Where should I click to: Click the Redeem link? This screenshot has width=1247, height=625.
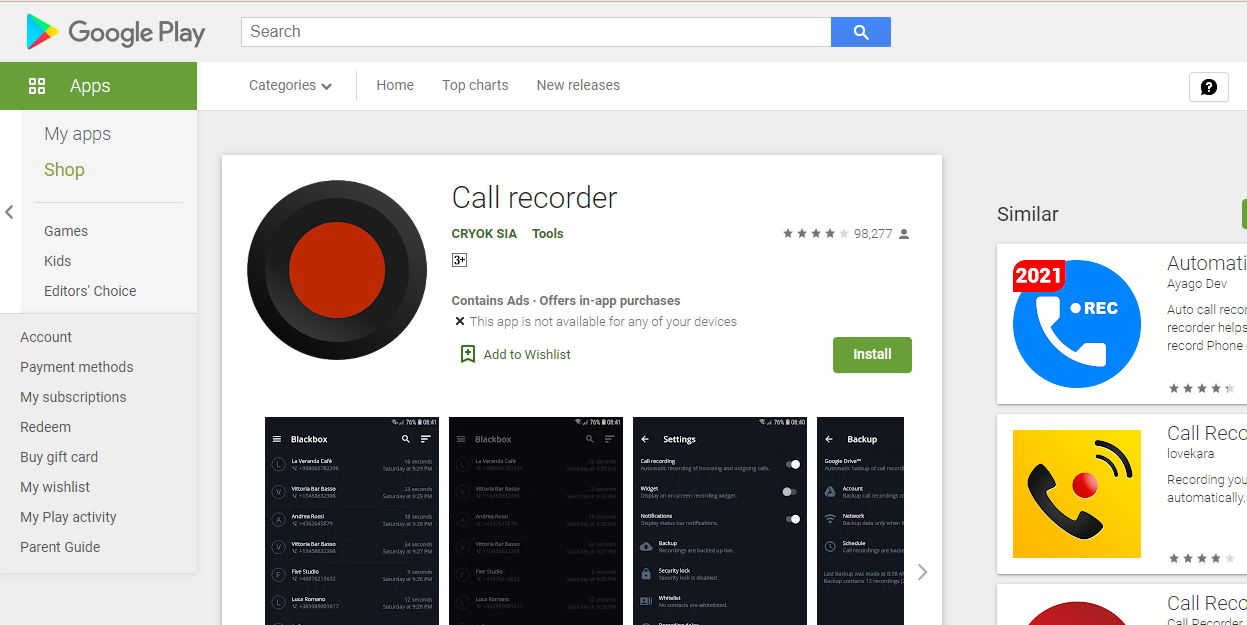click(45, 427)
